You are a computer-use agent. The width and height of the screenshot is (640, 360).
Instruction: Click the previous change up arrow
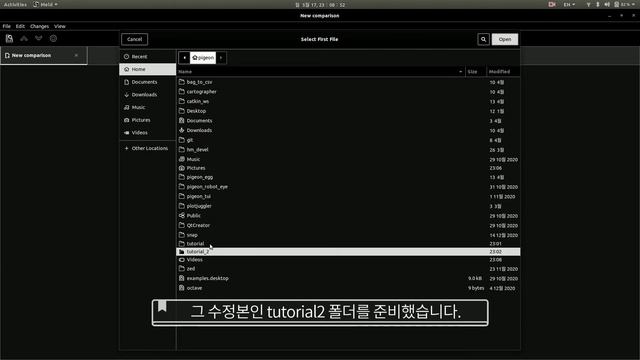pos(24,38)
